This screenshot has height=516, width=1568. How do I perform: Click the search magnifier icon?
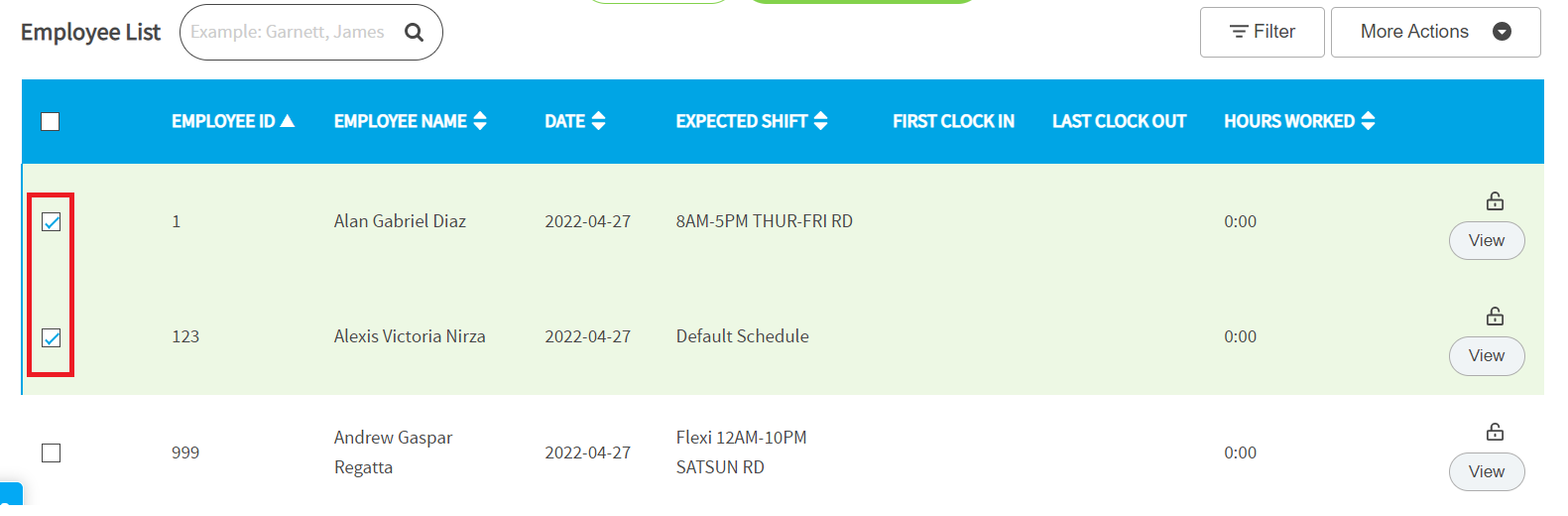(x=414, y=33)
